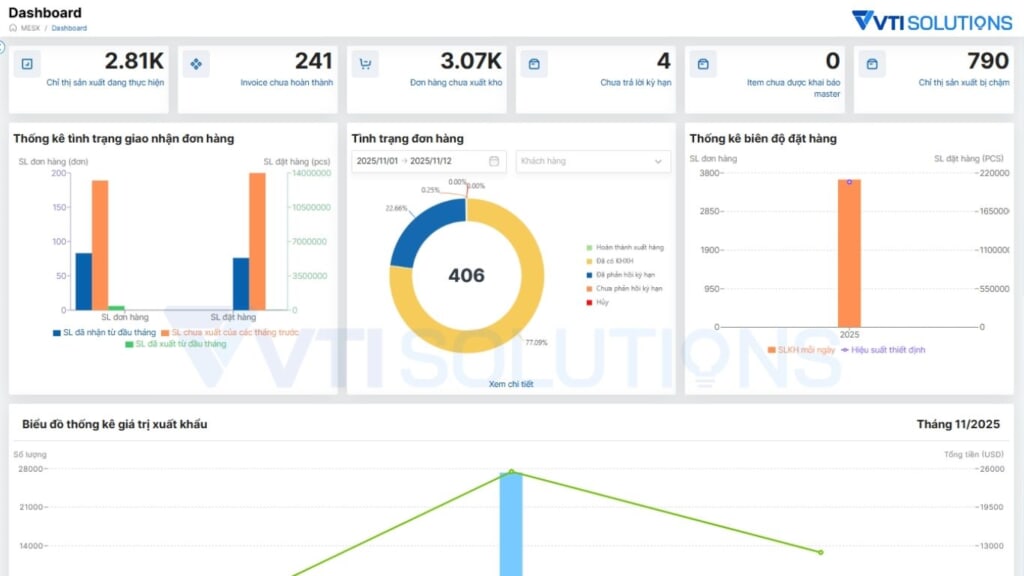Click the invoice icon beside 241

[196, 64]
